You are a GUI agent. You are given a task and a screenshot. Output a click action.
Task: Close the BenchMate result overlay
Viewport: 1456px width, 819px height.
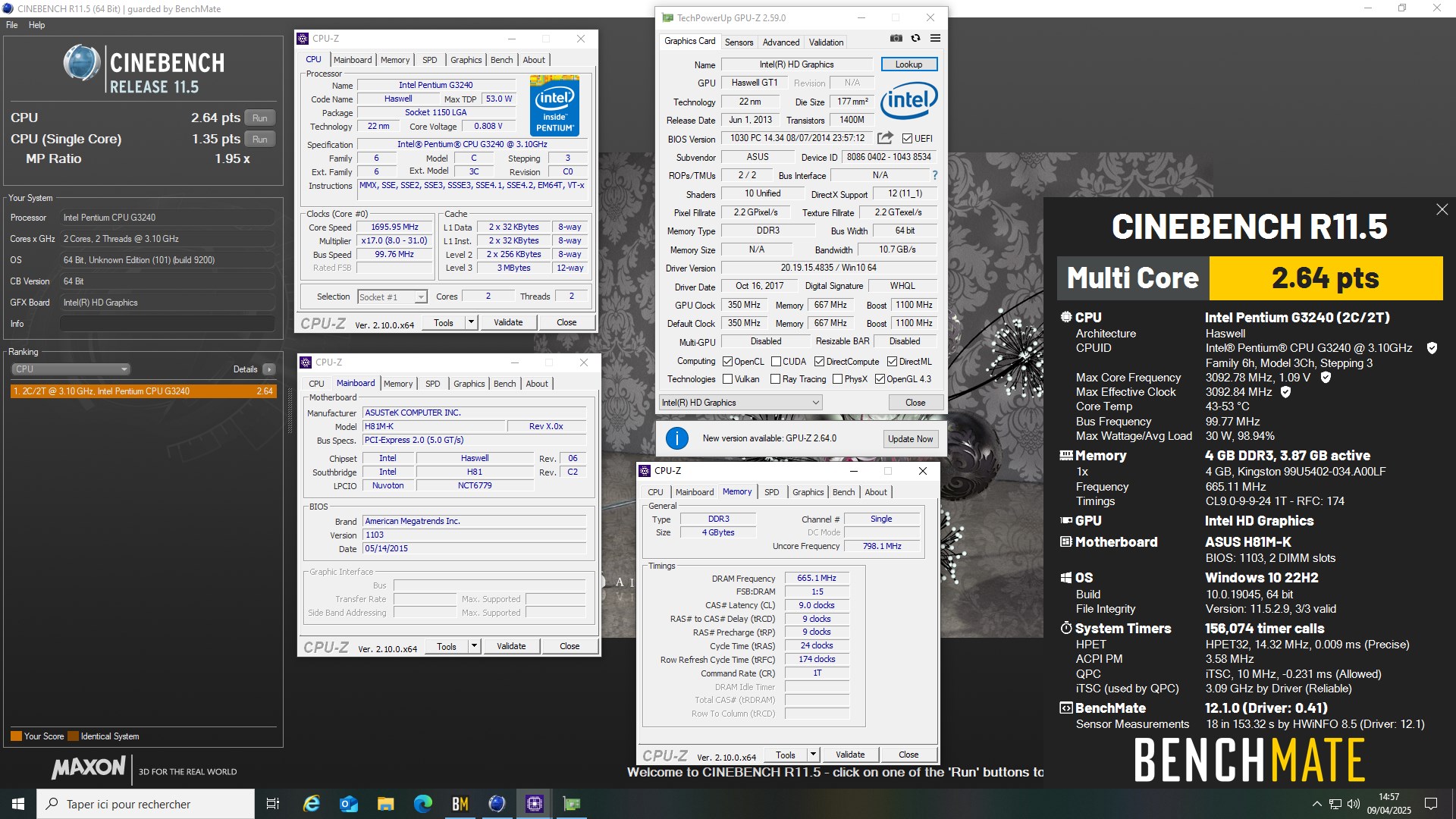click(x=1442, y=209)
